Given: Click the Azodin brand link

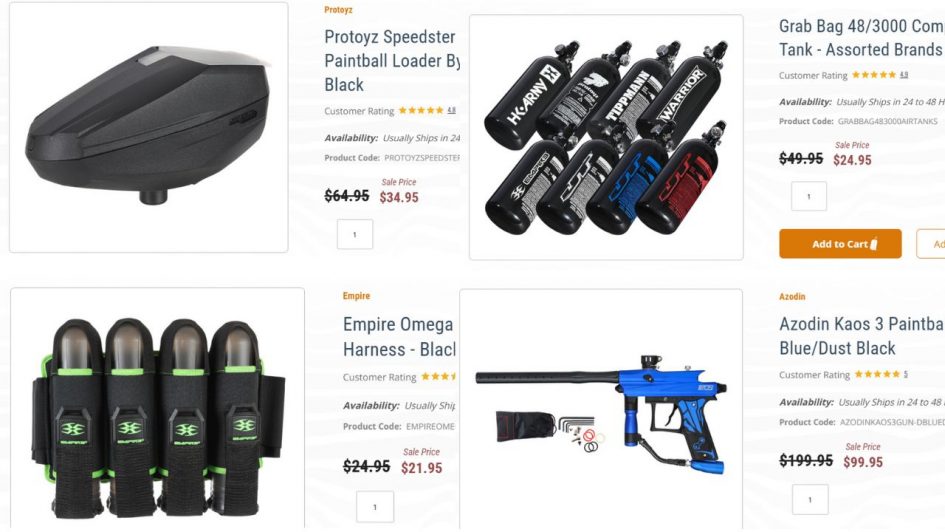Looking at the screenshot, I should [792, 296].
